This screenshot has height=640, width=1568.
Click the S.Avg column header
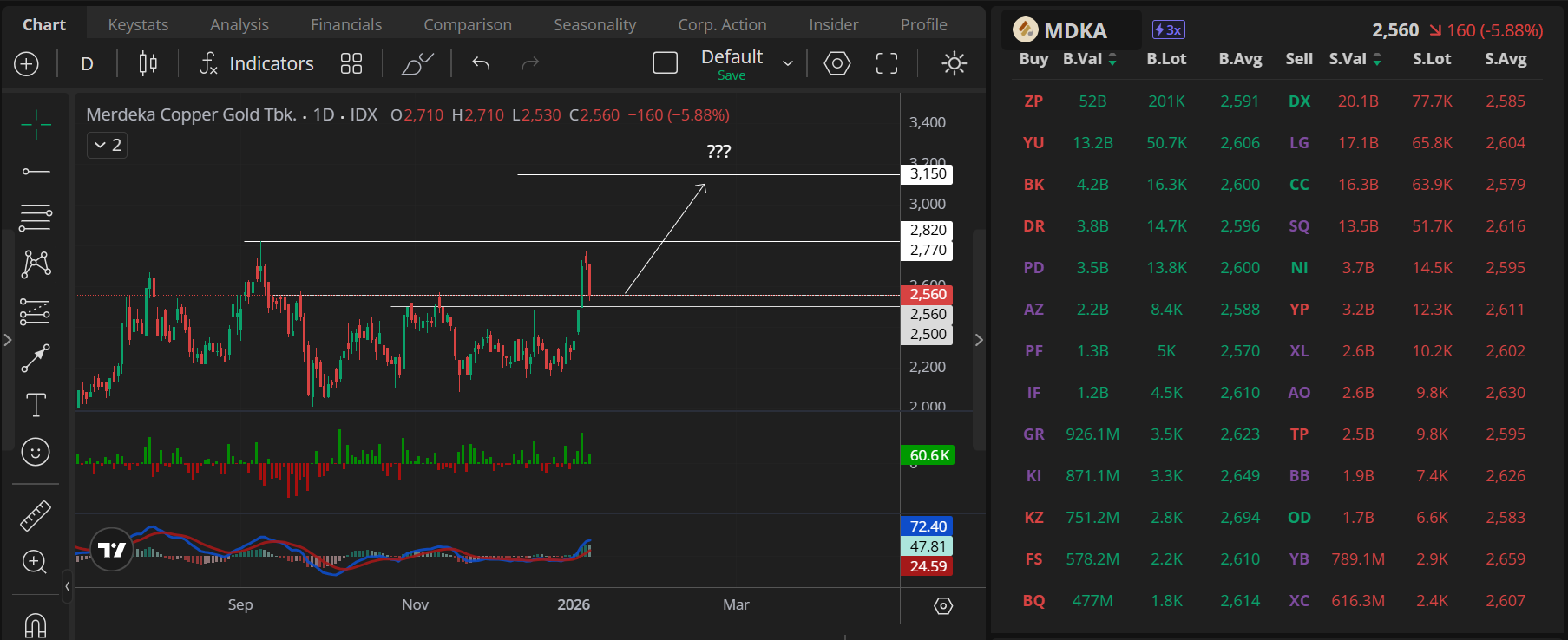[1506, 59]
